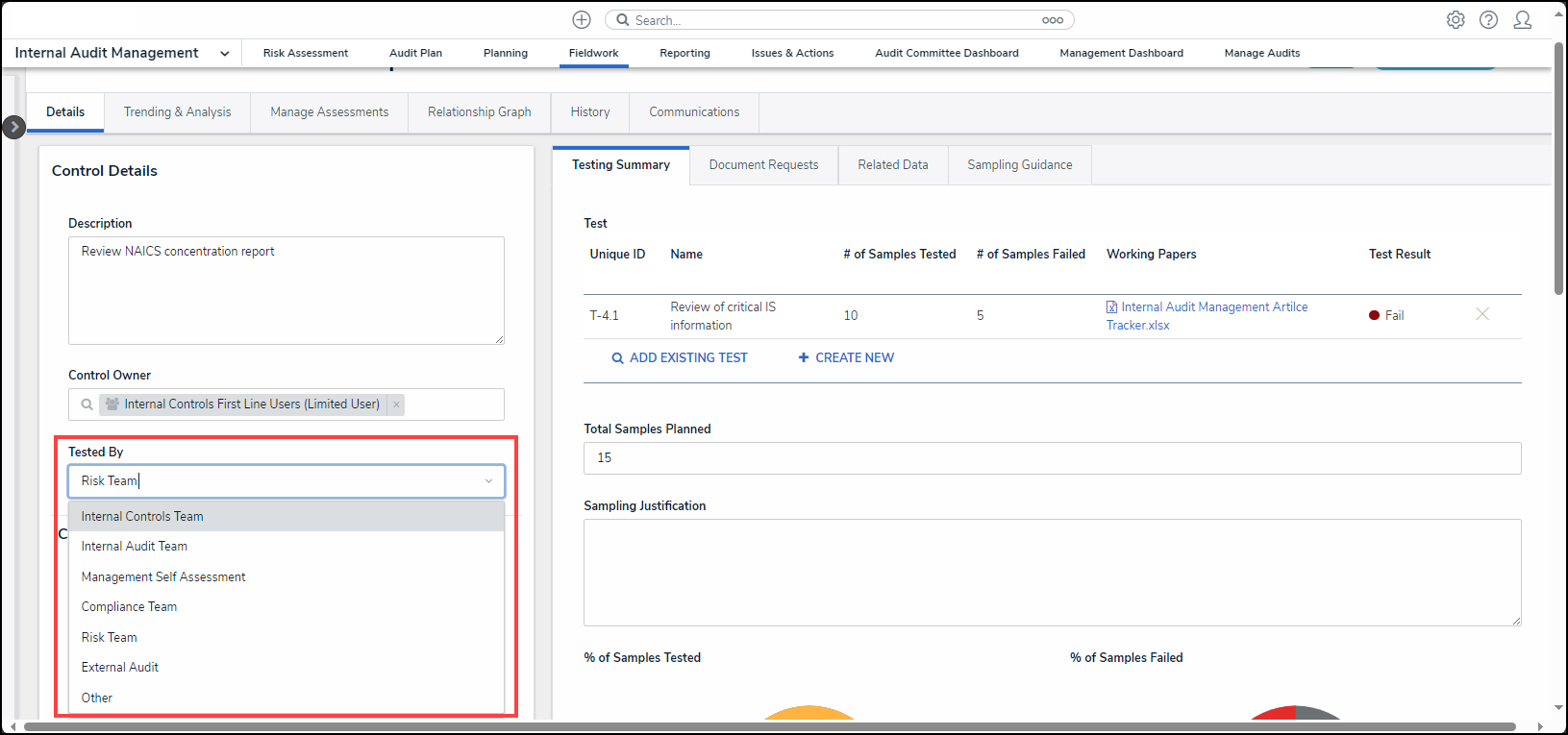Image resolution: width=1568 pixels, height=735 pixels.
Task: Click the three-dots icon in search bar
Action: coord(1052,20)
